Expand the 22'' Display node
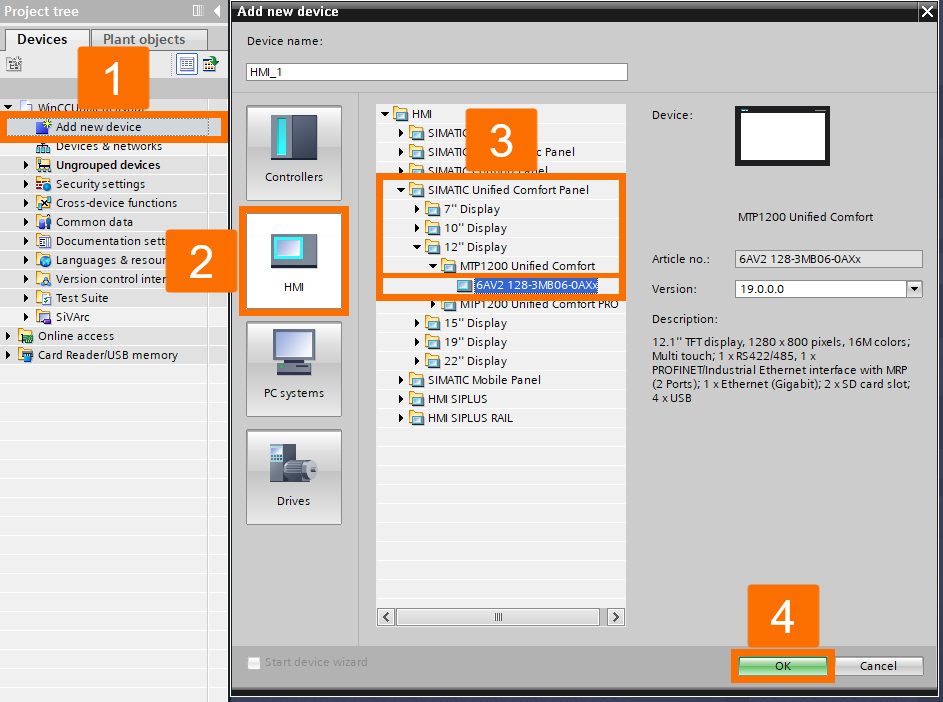Viewport: 943px width, 702px height. 417,361
